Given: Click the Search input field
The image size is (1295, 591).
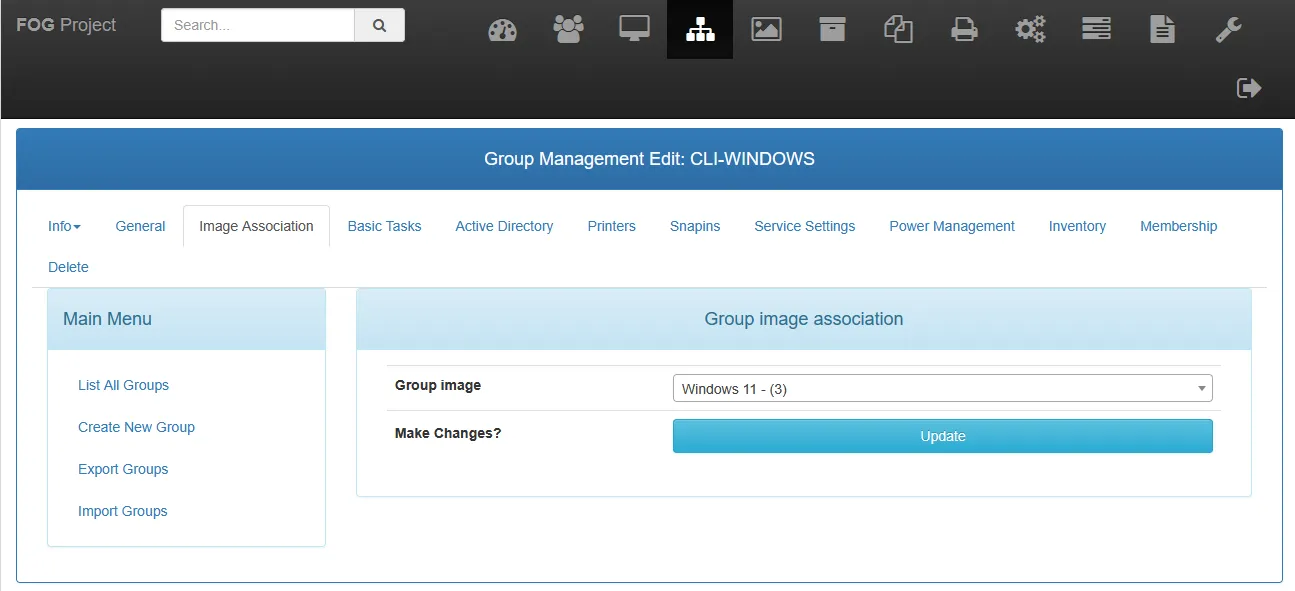Looking at the screenshot, I should click(258, 26).
